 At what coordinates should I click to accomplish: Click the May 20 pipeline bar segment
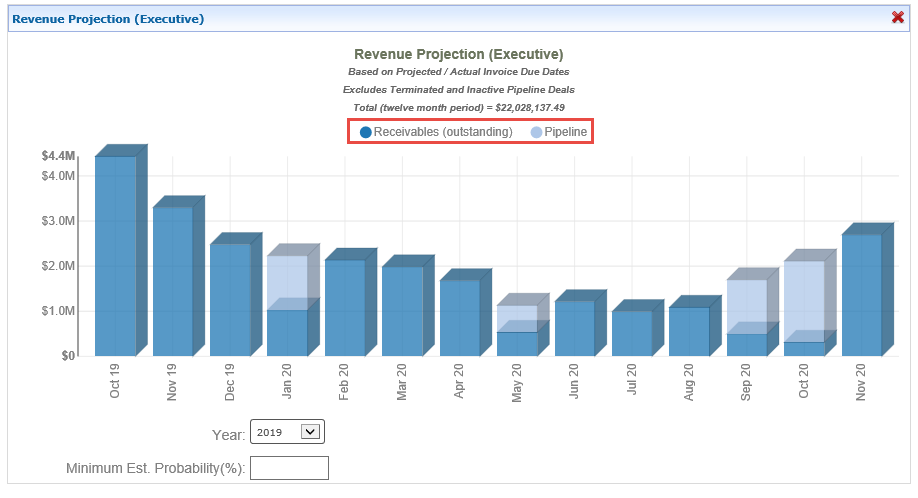click(517, 319)
